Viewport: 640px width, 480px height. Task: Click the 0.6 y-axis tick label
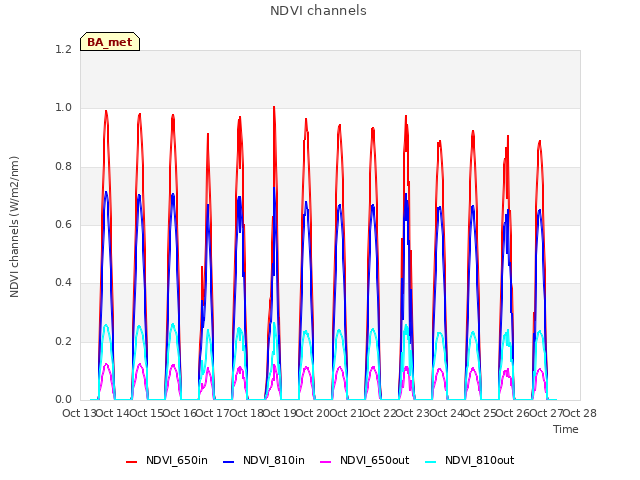63,224
